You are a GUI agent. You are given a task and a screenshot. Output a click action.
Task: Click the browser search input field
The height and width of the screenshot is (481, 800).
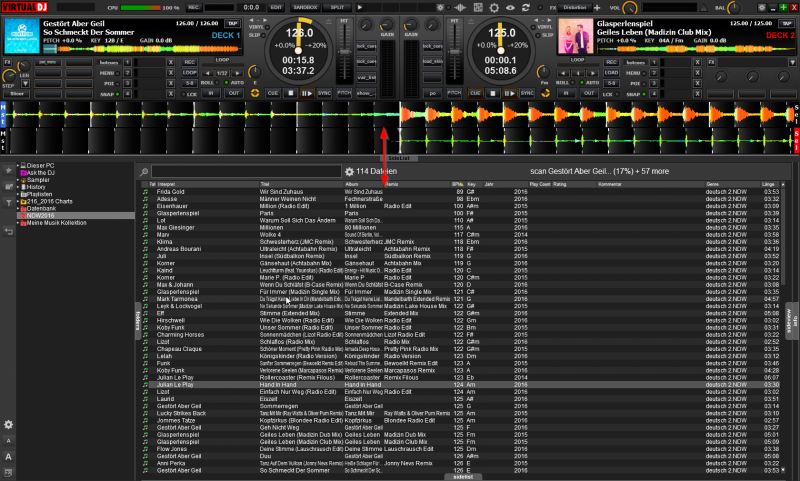pyautogui.click(x=246, y=171)
